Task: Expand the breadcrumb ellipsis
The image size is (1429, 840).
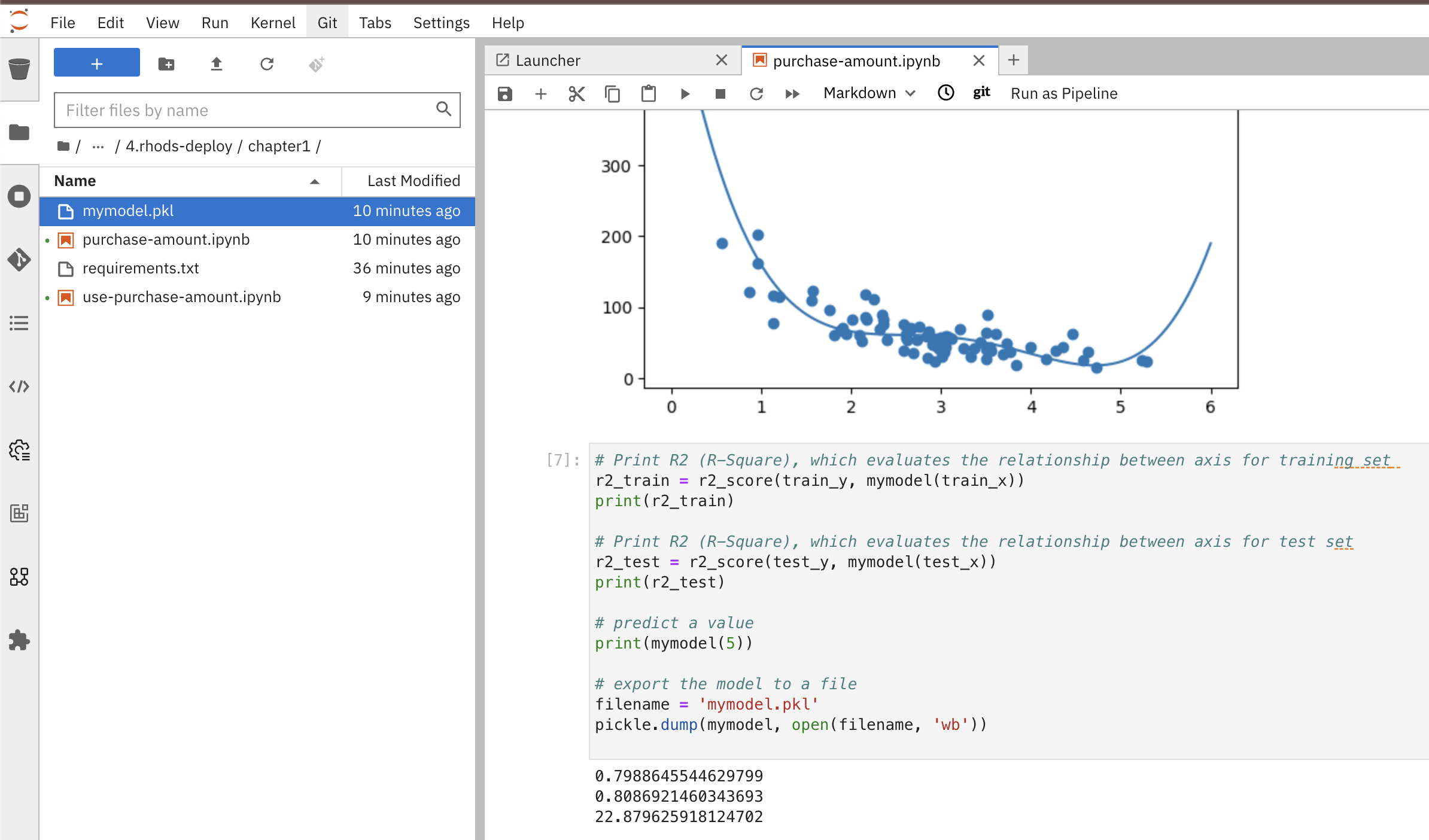Action: point(98,147)
